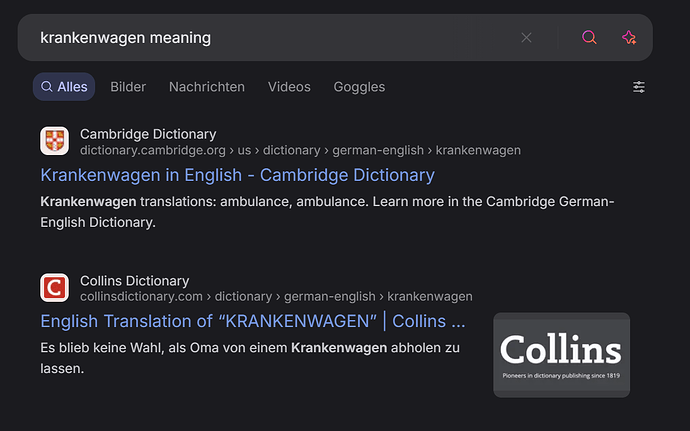The height and width of the screenshot is (431, 690).
Task: Open the "English Translation of KRANKENWAGEN" Collins link
Action: (252, 322)
